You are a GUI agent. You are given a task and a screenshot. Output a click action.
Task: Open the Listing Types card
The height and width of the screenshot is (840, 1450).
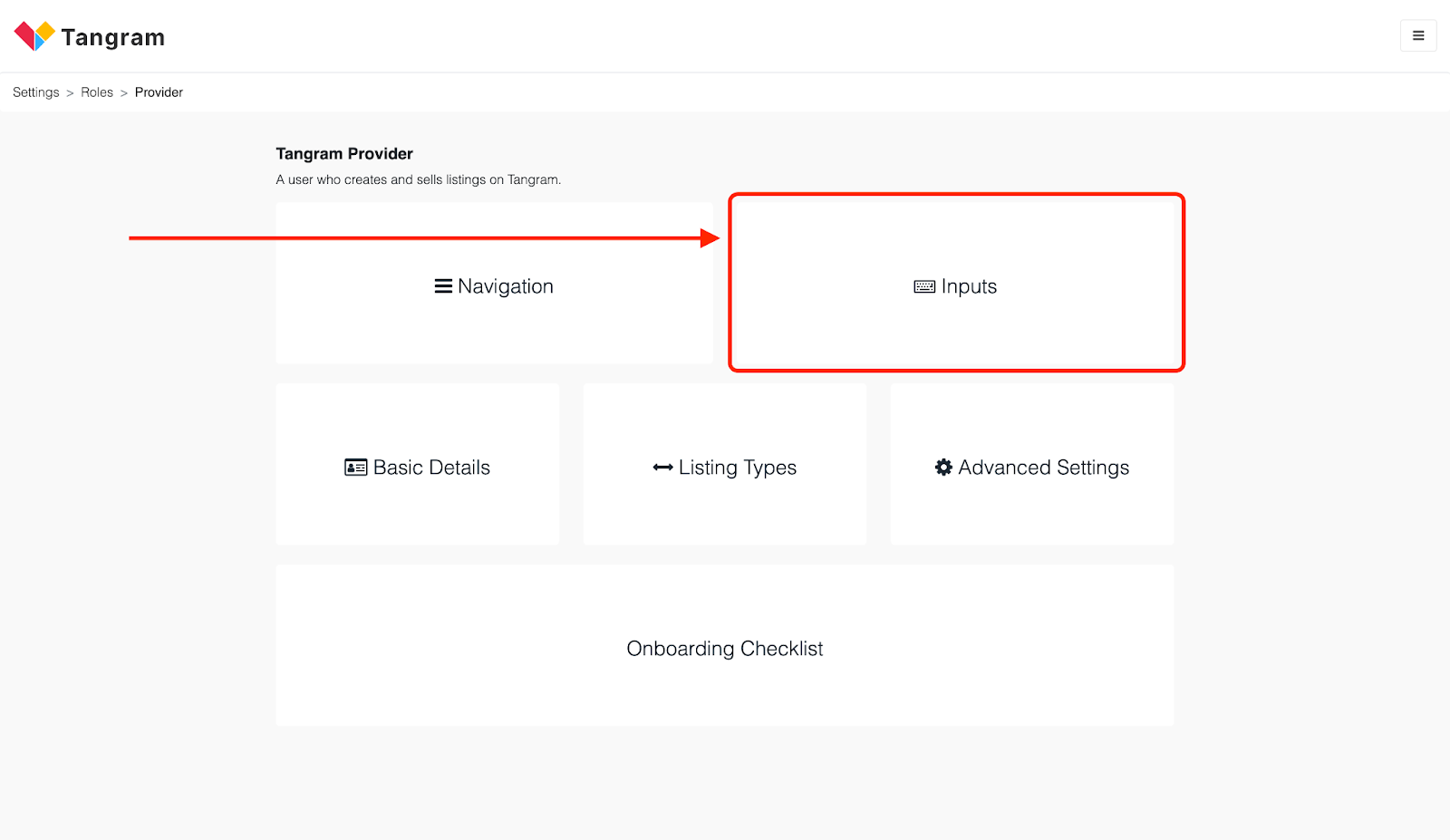[x=725, y=464]
